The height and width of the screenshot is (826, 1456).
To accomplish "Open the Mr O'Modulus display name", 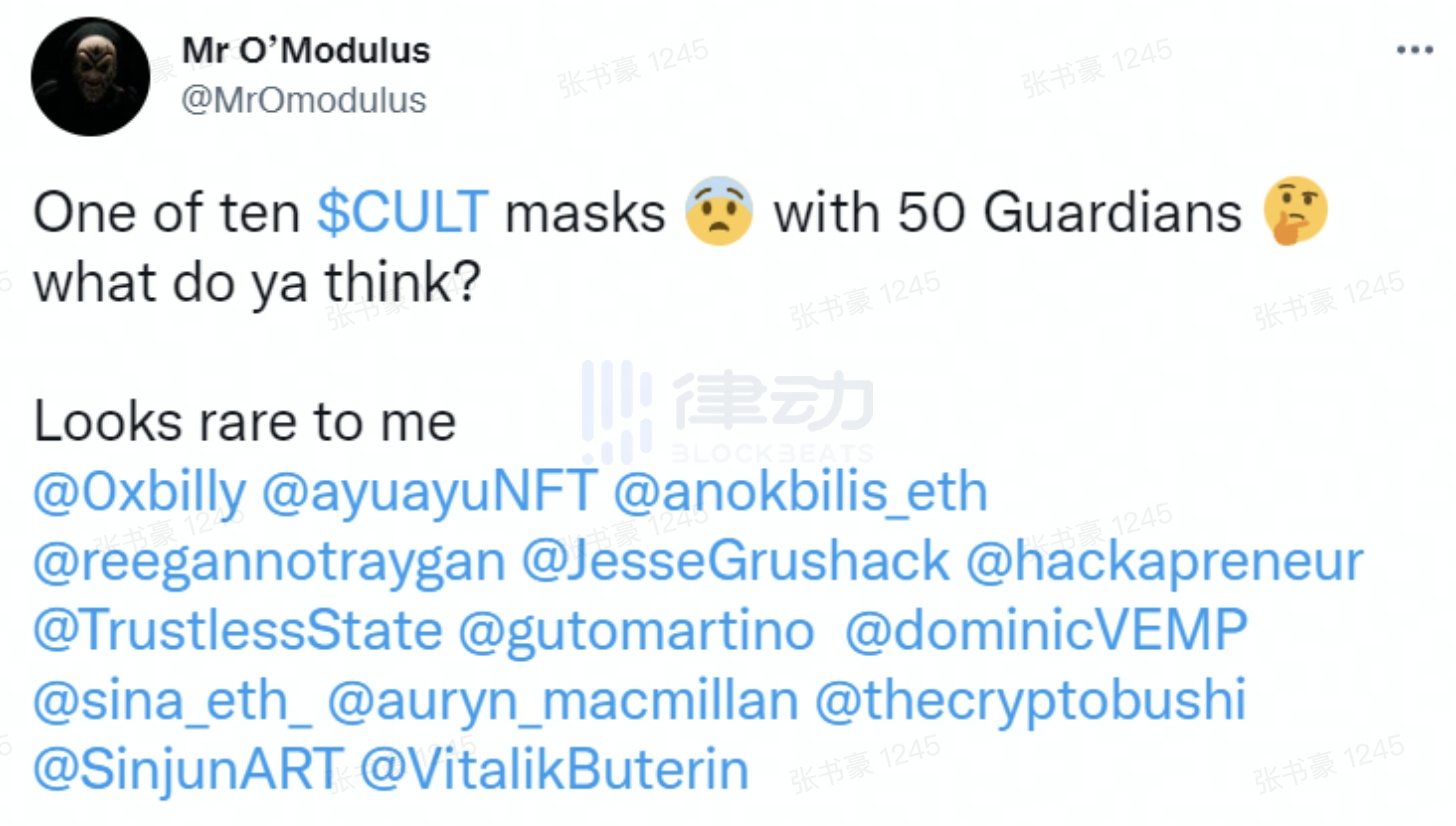I will click(x=307, y=50).
